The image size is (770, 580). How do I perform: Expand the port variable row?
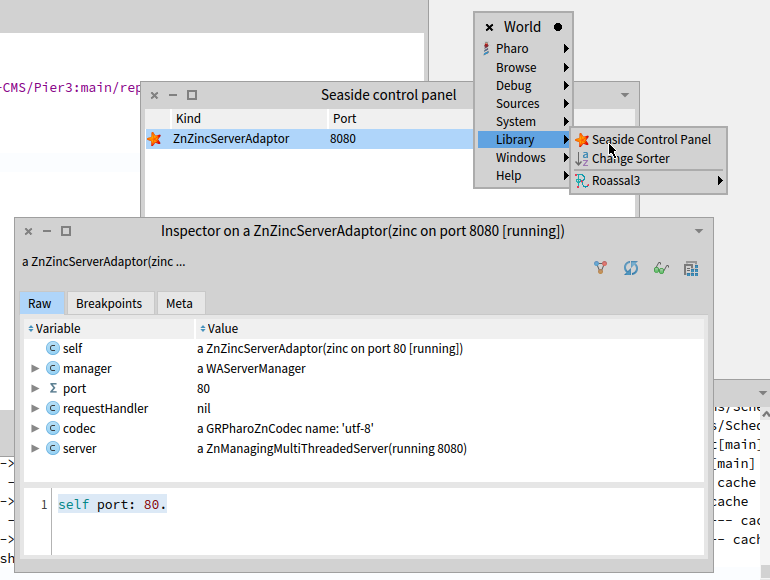(x=35, y=388)
